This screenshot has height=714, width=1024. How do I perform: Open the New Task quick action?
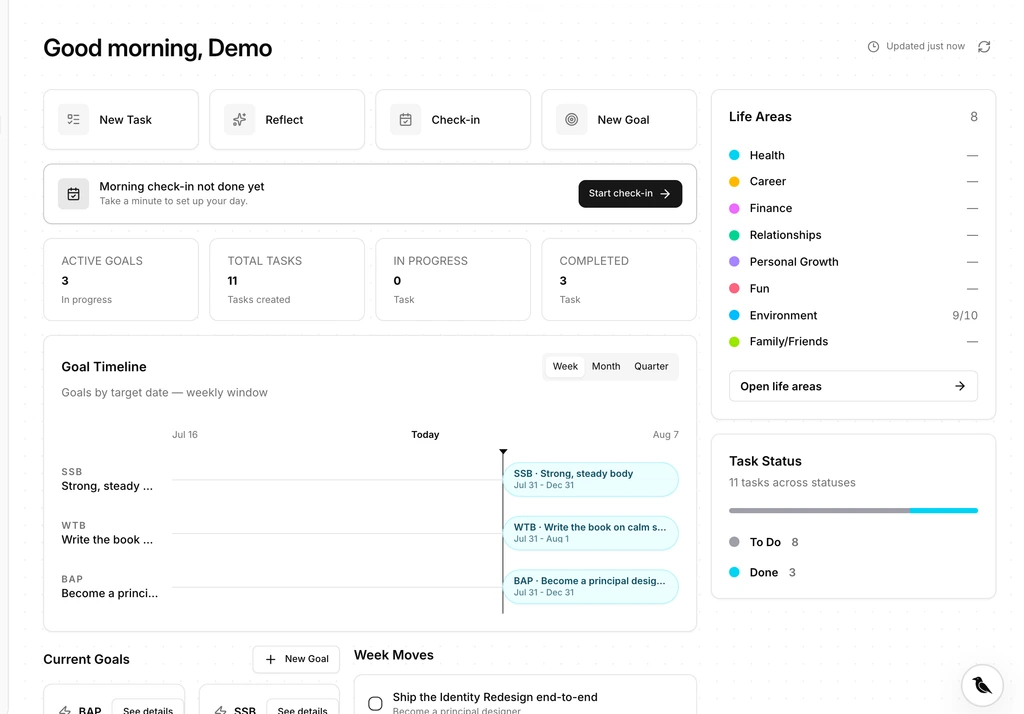(x=121, y=120)
